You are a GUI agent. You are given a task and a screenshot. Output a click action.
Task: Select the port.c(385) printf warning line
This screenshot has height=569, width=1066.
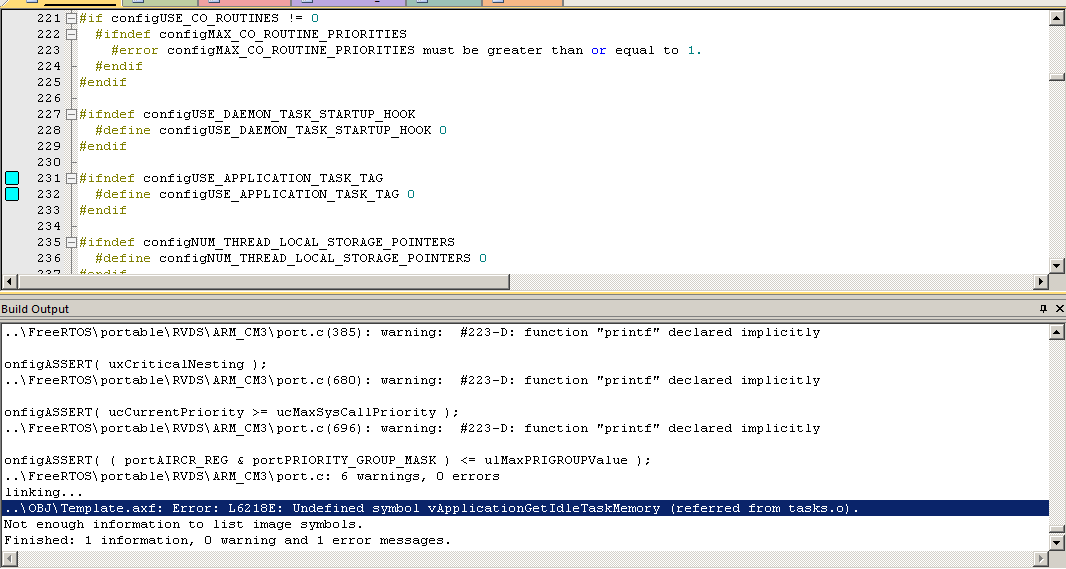(410, 332)
